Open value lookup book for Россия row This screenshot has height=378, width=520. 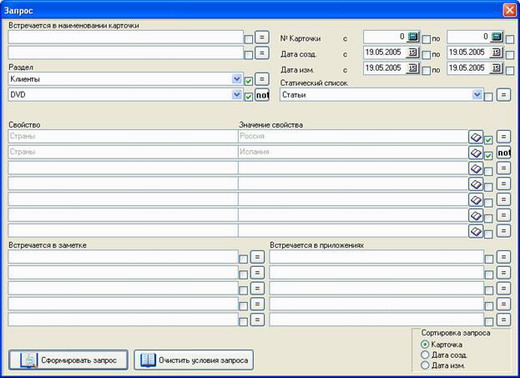[x=476, y=137]
